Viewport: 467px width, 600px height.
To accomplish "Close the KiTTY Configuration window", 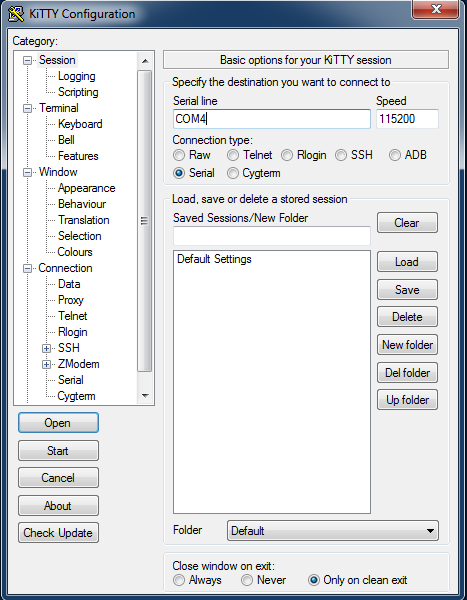I will point(435,9).
